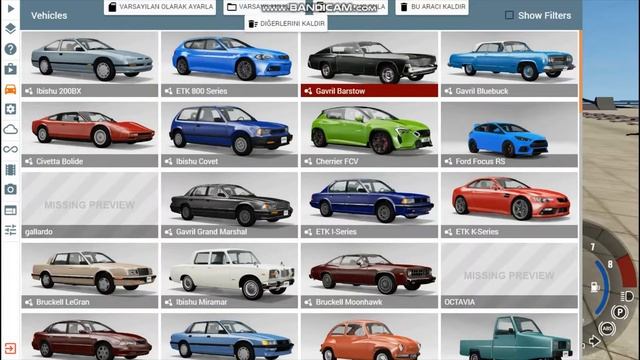Viewport: 640px width, 360px height.
Task: Open the help question mark icon
Action: coord(11,49)
